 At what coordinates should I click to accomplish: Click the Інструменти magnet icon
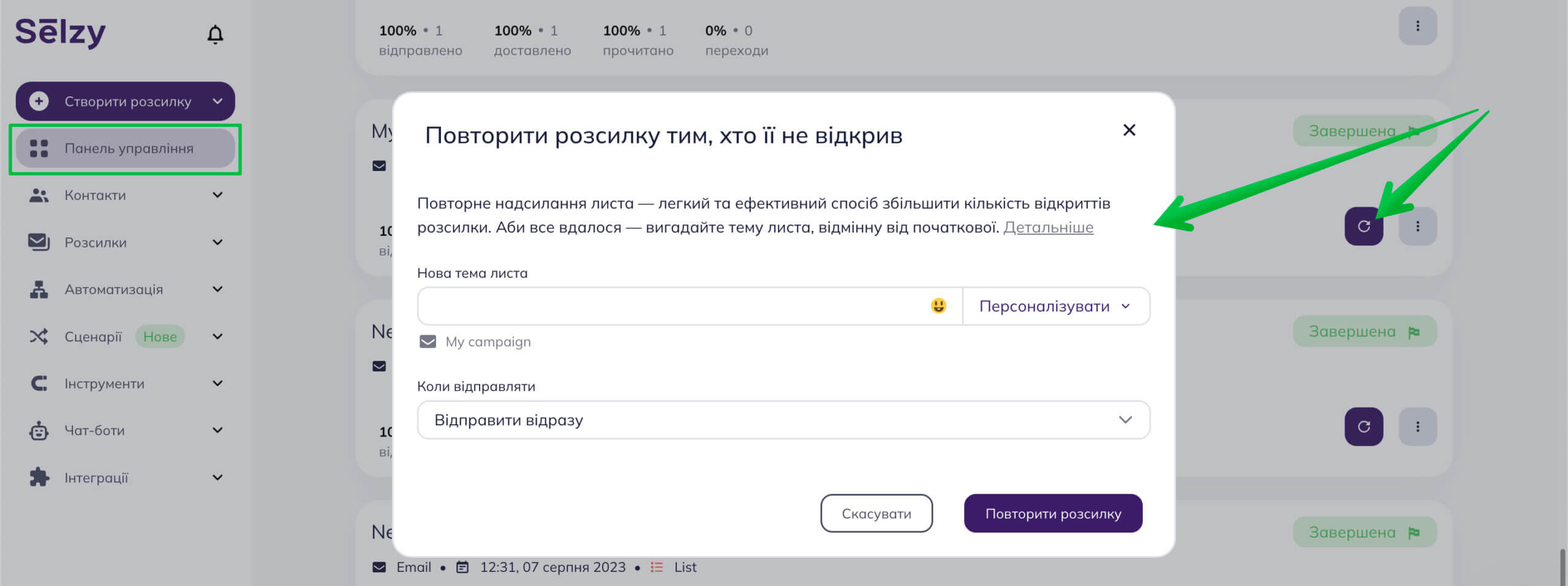coord(39,384)
